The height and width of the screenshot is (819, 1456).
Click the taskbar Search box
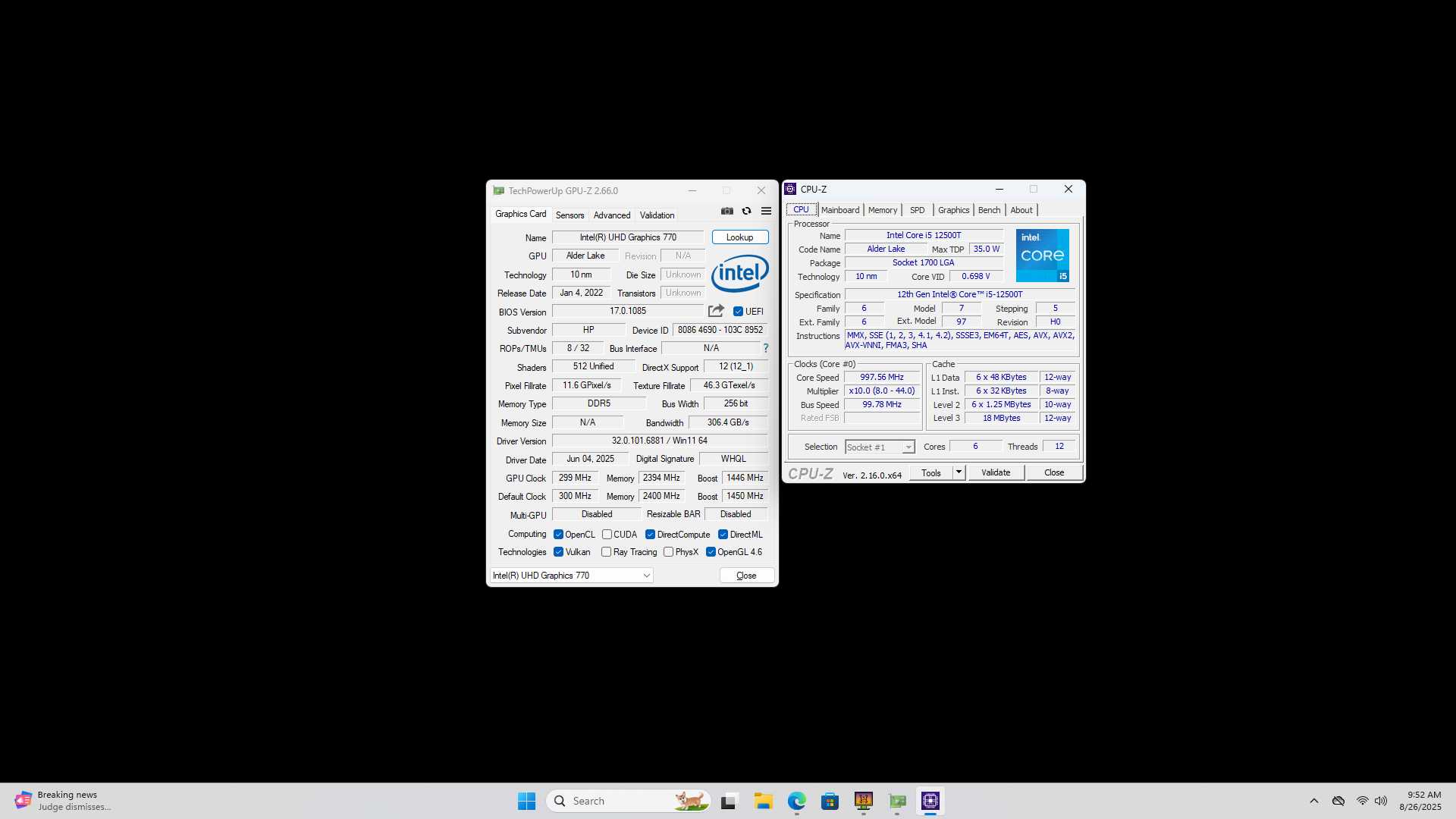[628, 801]
